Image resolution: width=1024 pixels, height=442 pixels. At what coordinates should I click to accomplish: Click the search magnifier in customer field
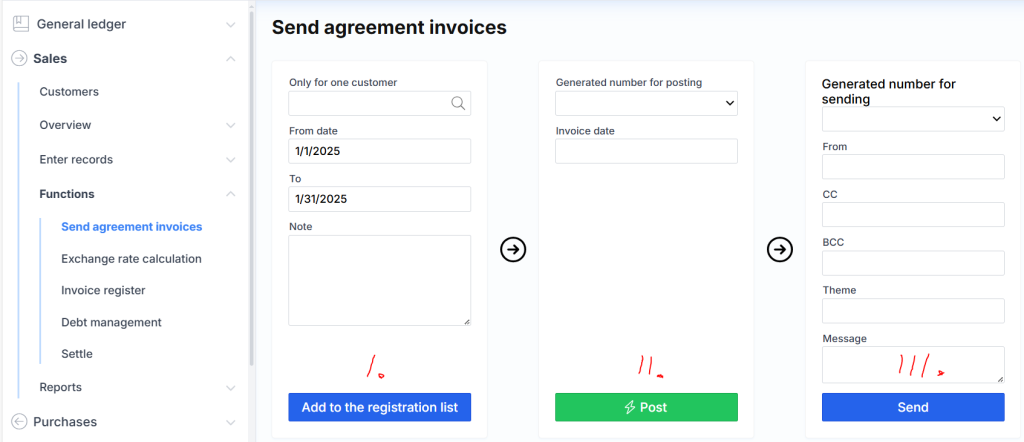[x=458, y=103]
